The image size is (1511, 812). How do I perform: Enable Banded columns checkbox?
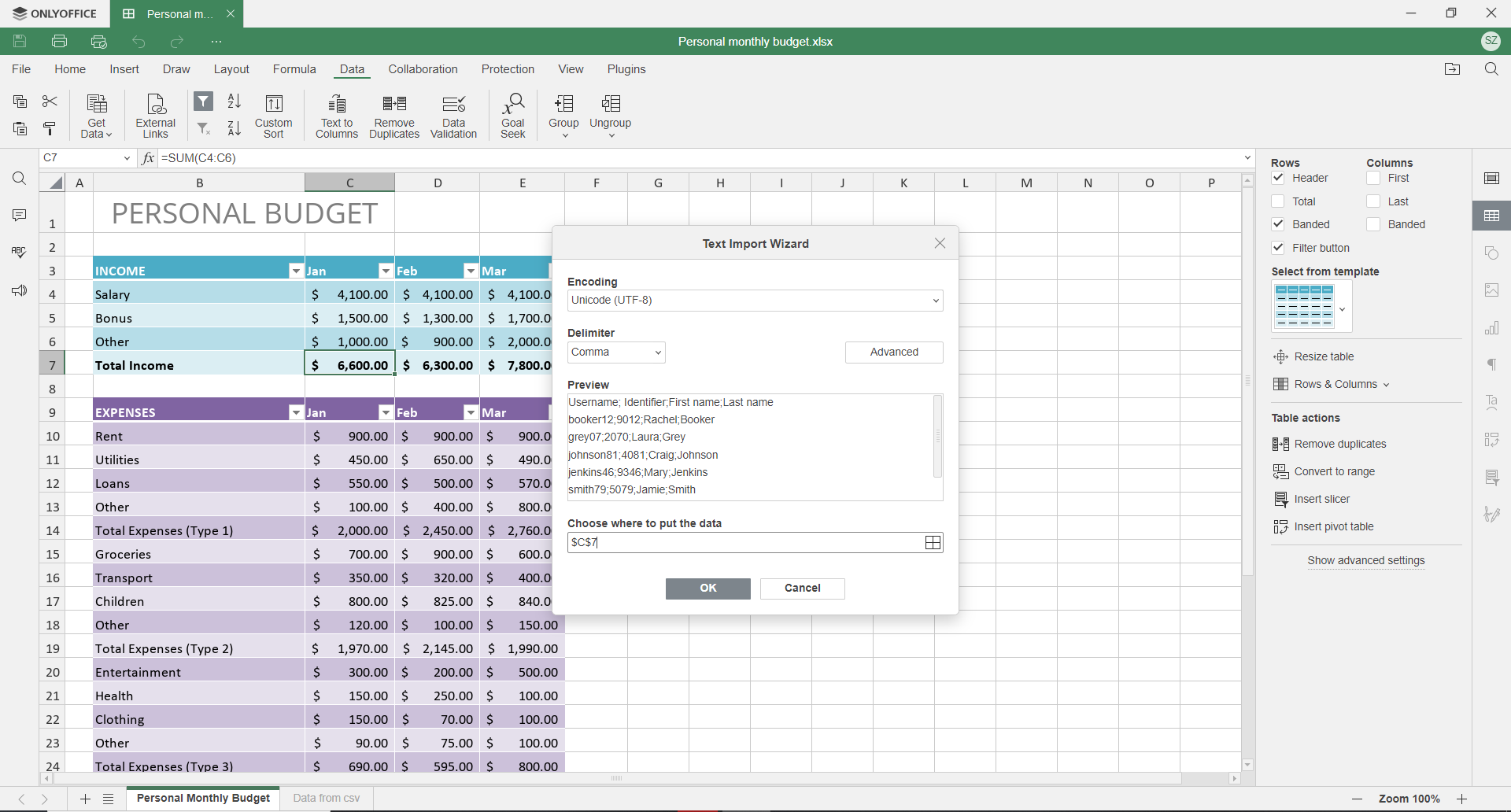coord(1373,224)
